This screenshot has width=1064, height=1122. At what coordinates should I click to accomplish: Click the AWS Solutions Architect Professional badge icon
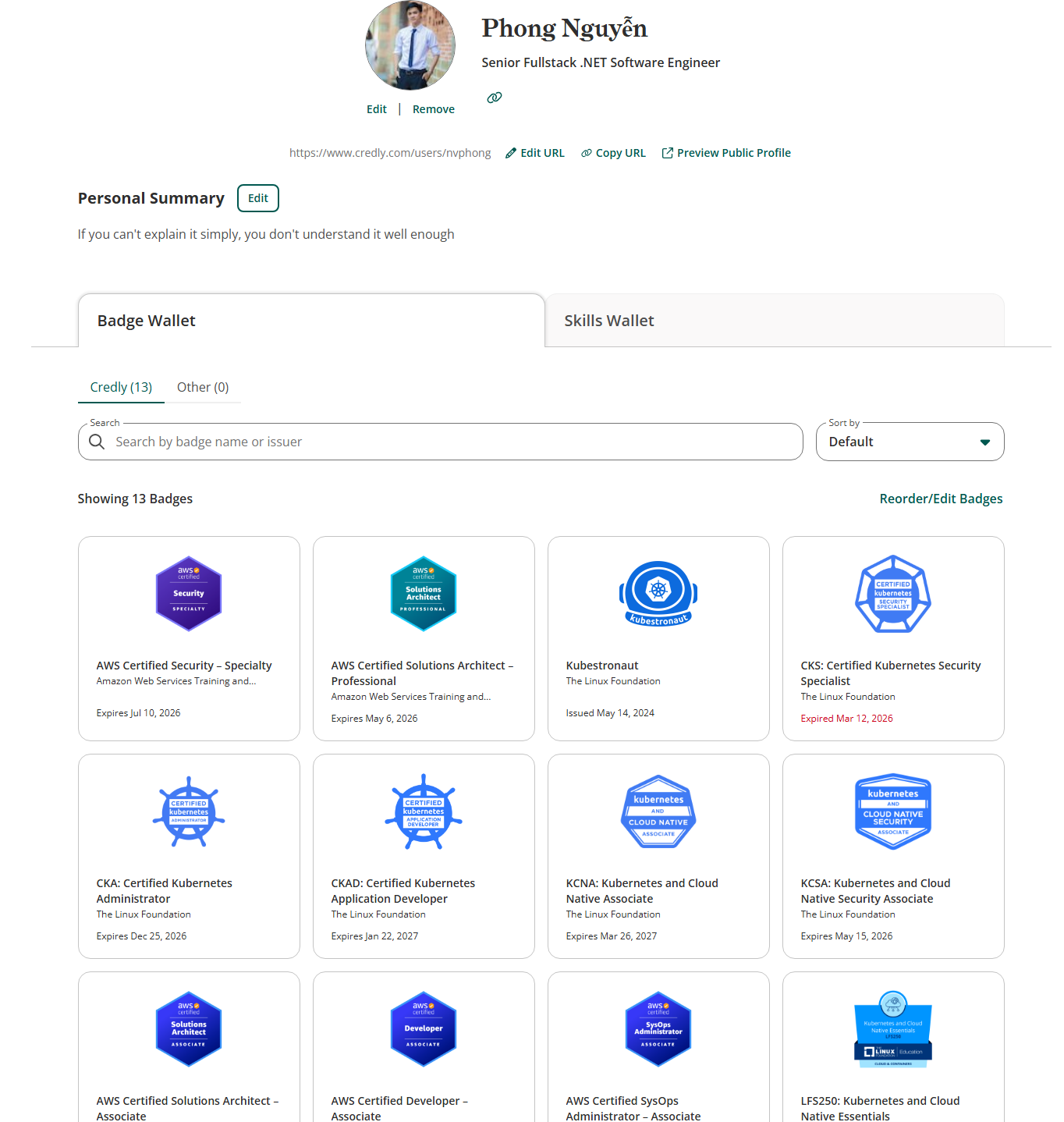tap(424, 594)
